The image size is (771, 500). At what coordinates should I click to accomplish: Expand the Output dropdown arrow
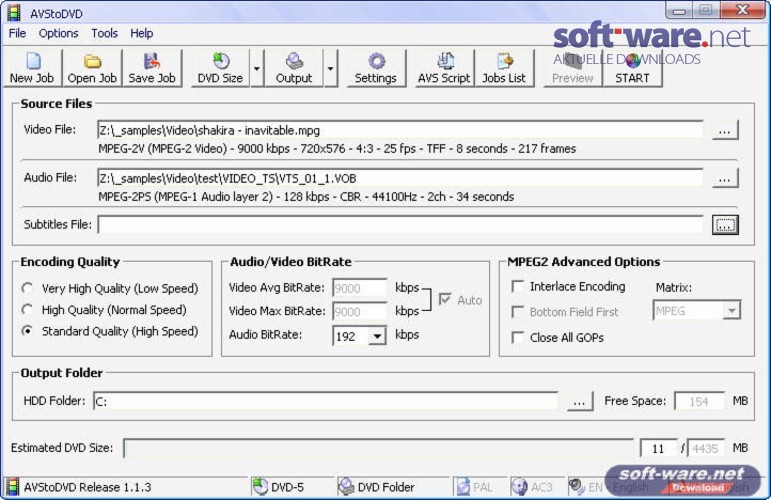[330, 68]
